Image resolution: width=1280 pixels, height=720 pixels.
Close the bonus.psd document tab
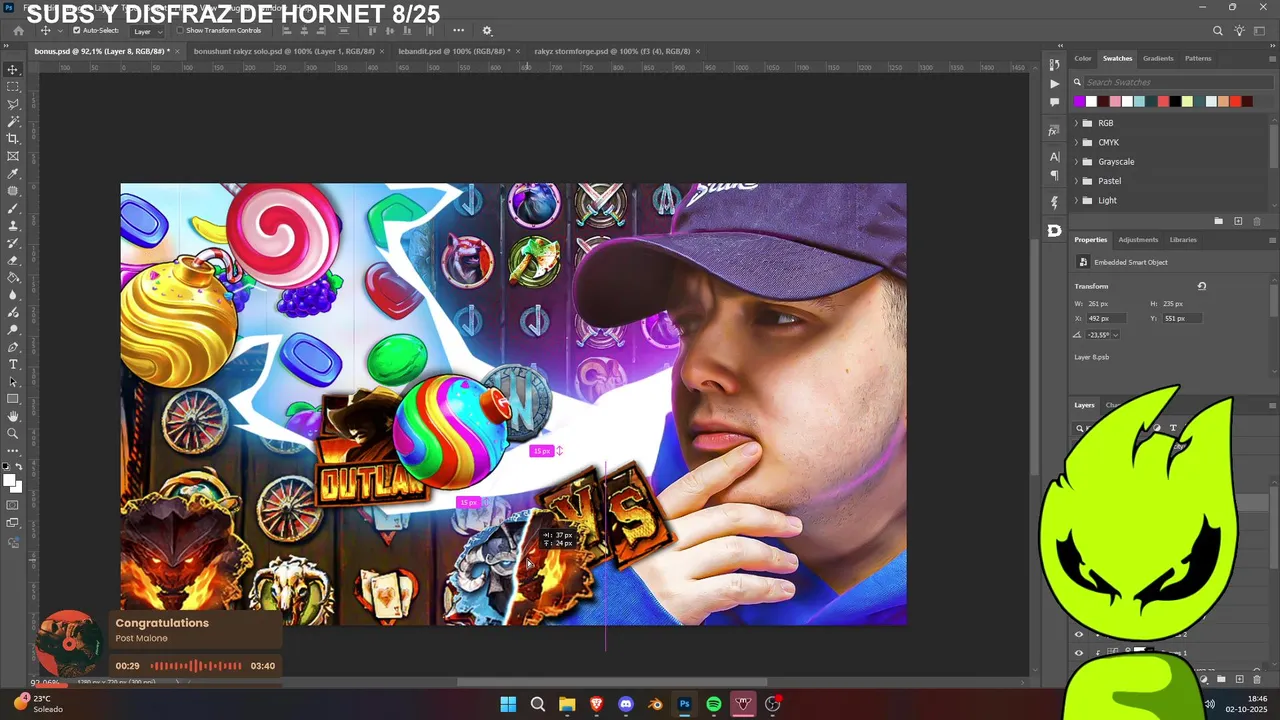[177, 51]
